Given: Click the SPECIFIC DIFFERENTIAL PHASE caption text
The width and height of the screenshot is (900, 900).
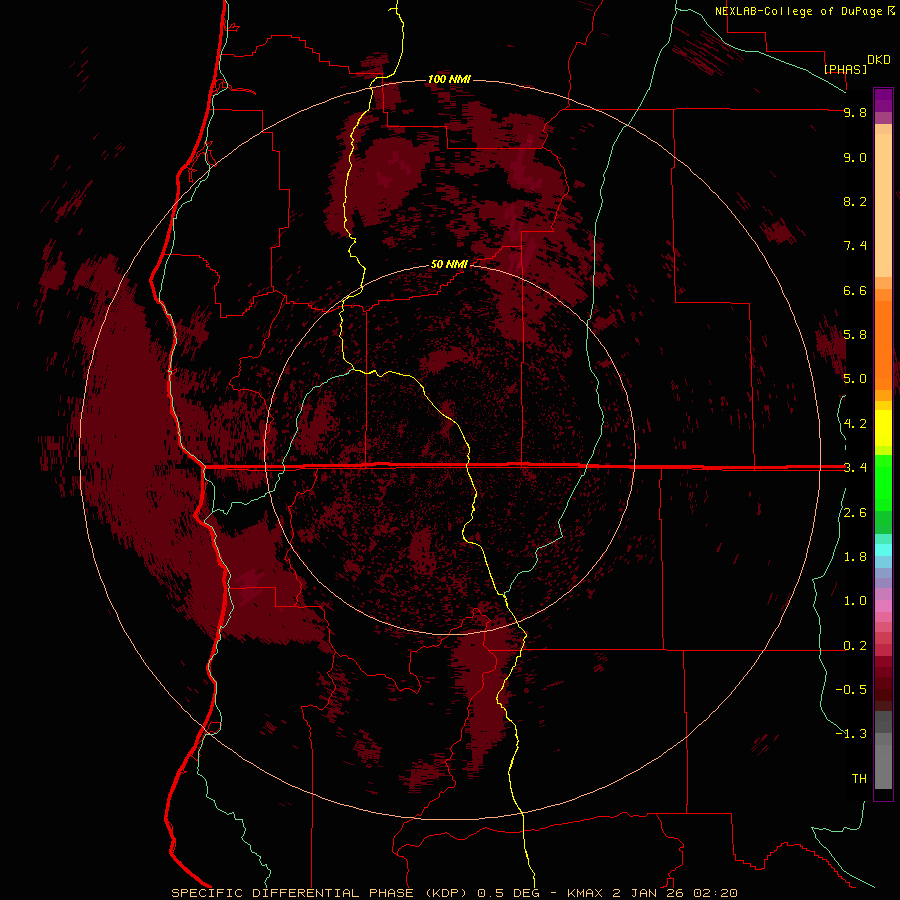Looking at the screenshot, I should 292,893.
